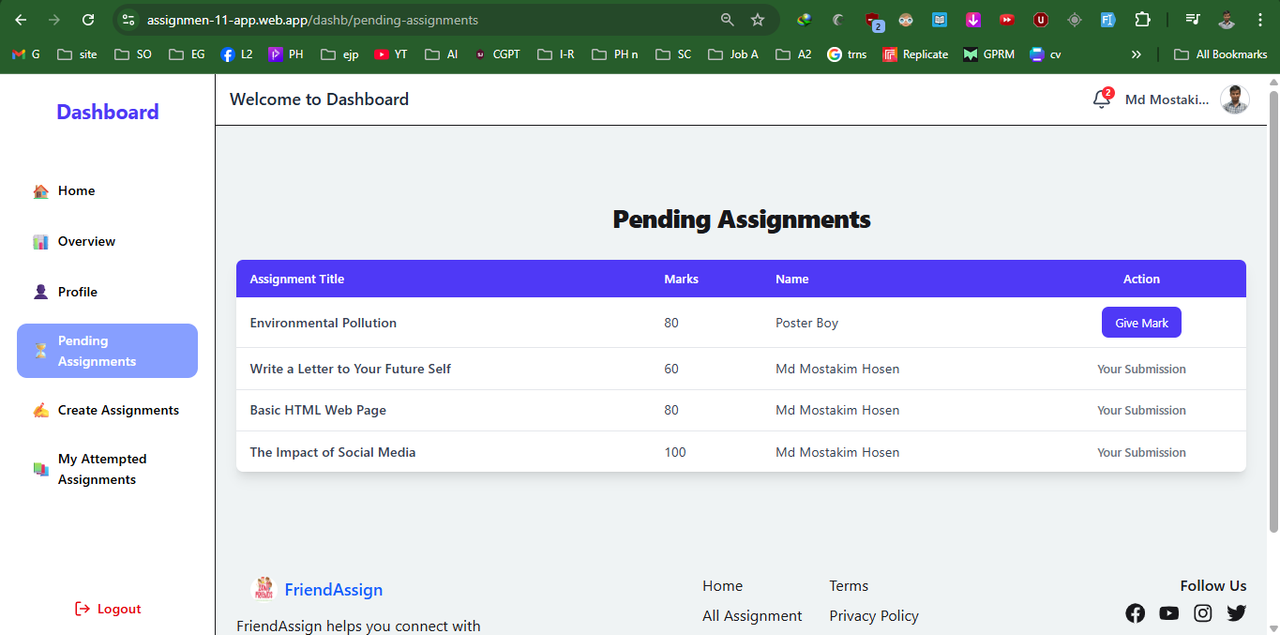Select Pending Assignments sidebar item
This screenshot has width=1280, height=635.
tap(107, 351)
